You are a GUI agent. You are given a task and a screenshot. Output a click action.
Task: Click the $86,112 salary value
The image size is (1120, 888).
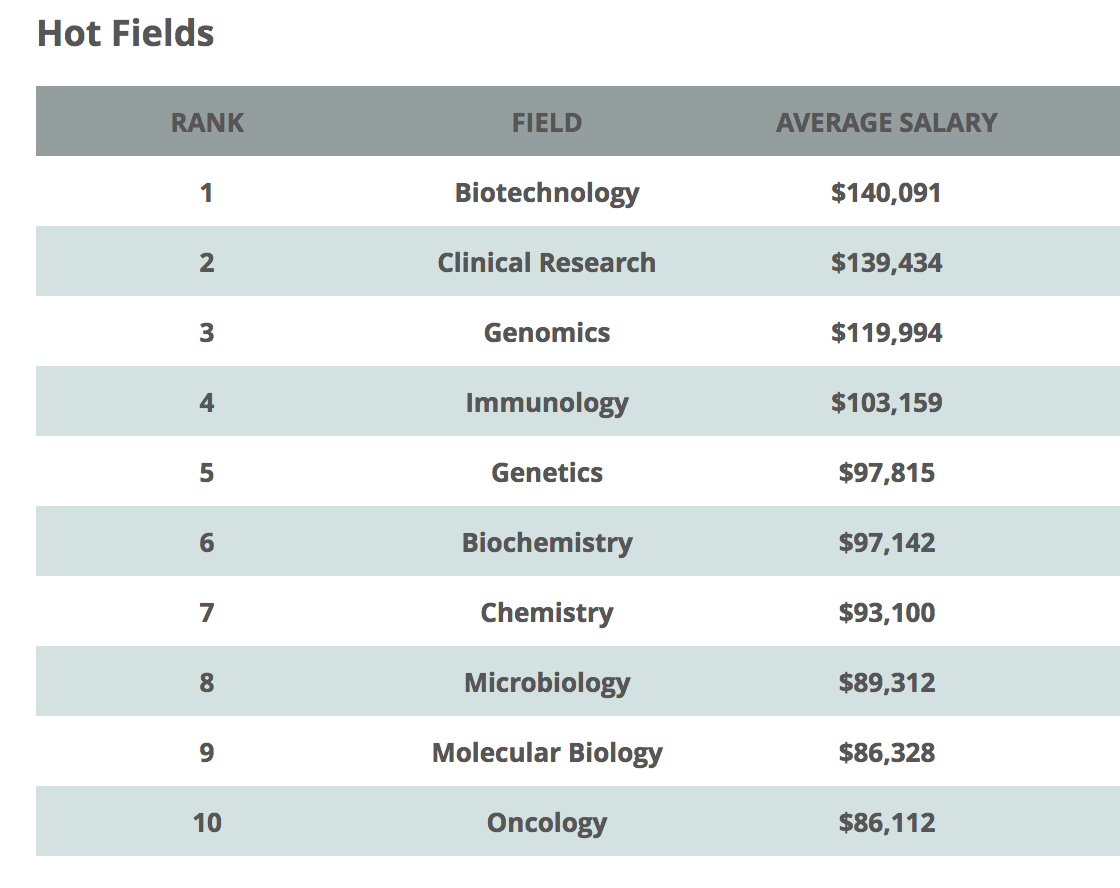coord(886,822)
